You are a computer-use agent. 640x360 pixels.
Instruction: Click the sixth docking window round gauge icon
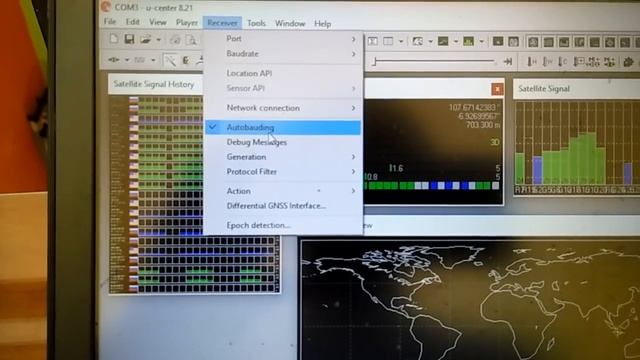610,42
